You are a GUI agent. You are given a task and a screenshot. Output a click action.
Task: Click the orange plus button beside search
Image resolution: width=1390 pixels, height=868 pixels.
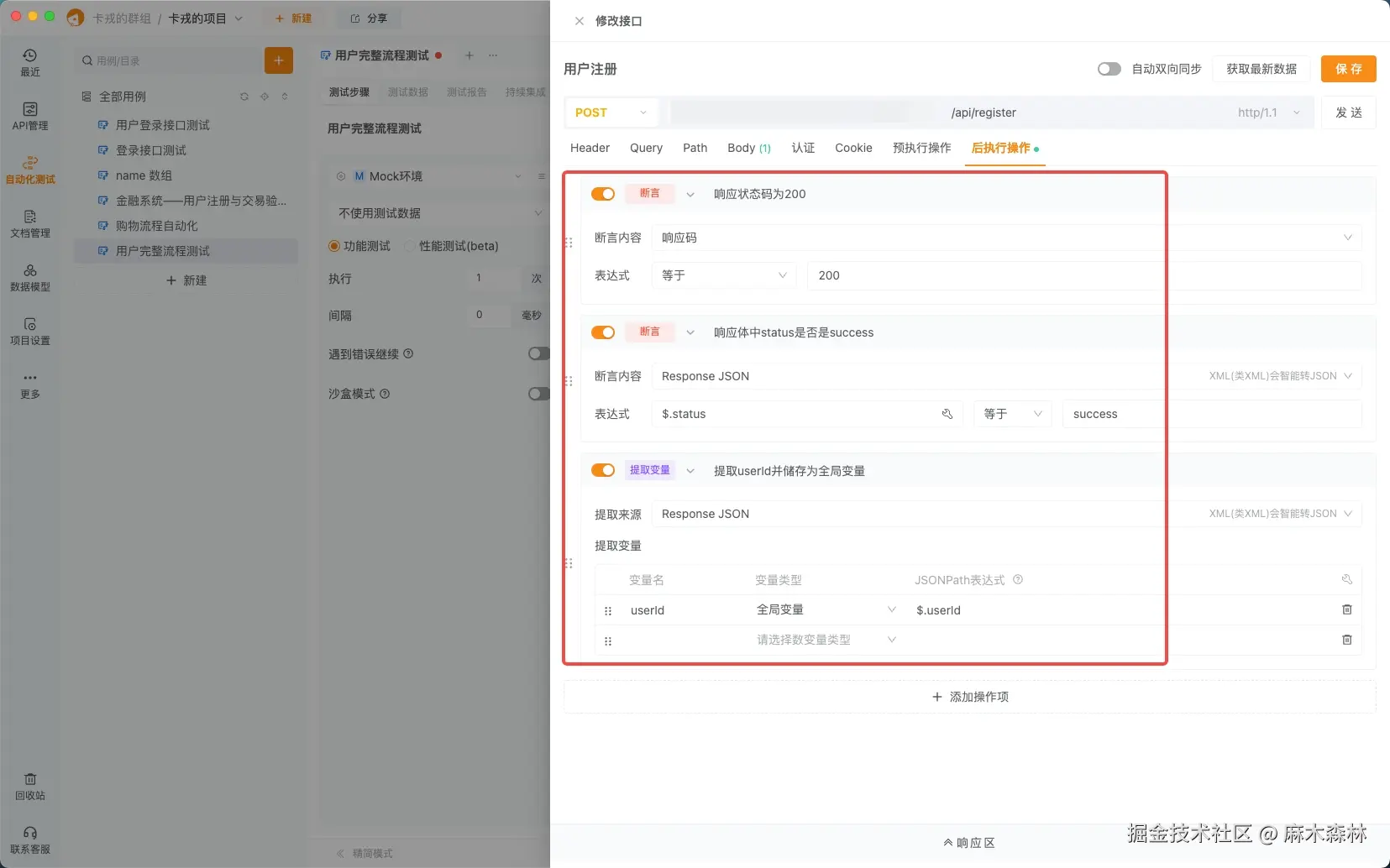(x=279, y=60)
